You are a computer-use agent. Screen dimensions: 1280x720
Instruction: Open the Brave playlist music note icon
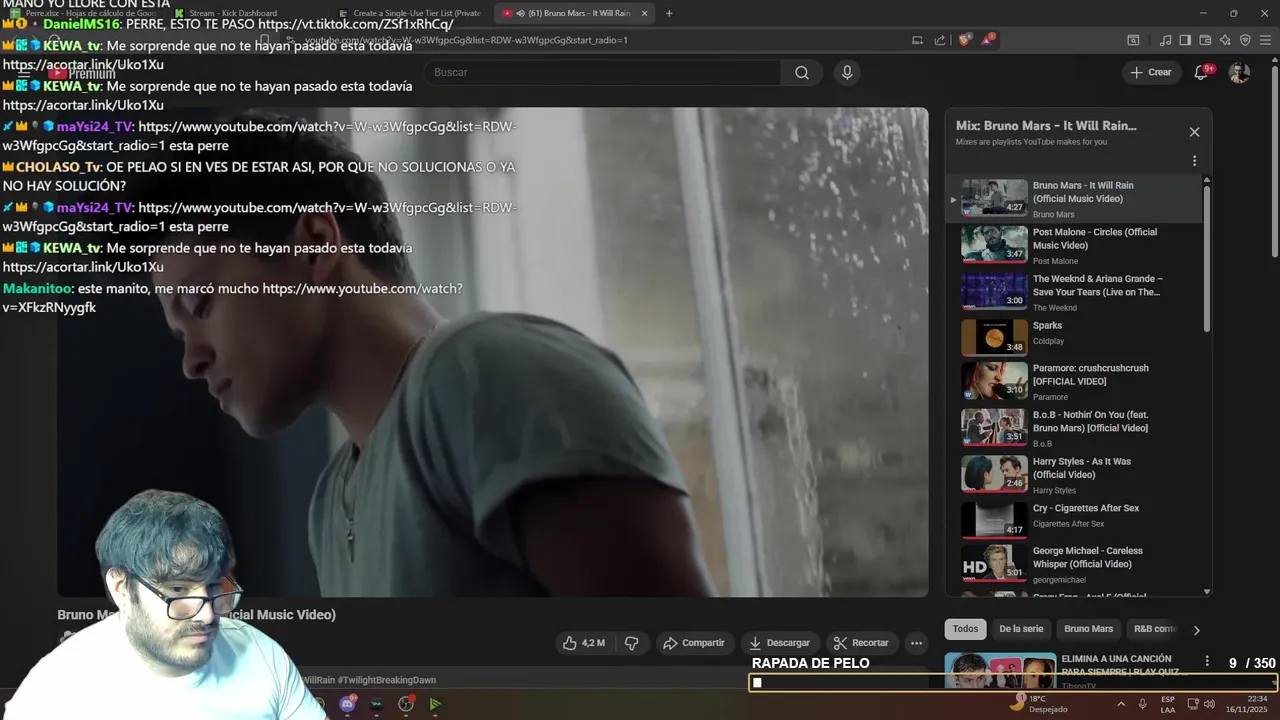click(1165, 40)
